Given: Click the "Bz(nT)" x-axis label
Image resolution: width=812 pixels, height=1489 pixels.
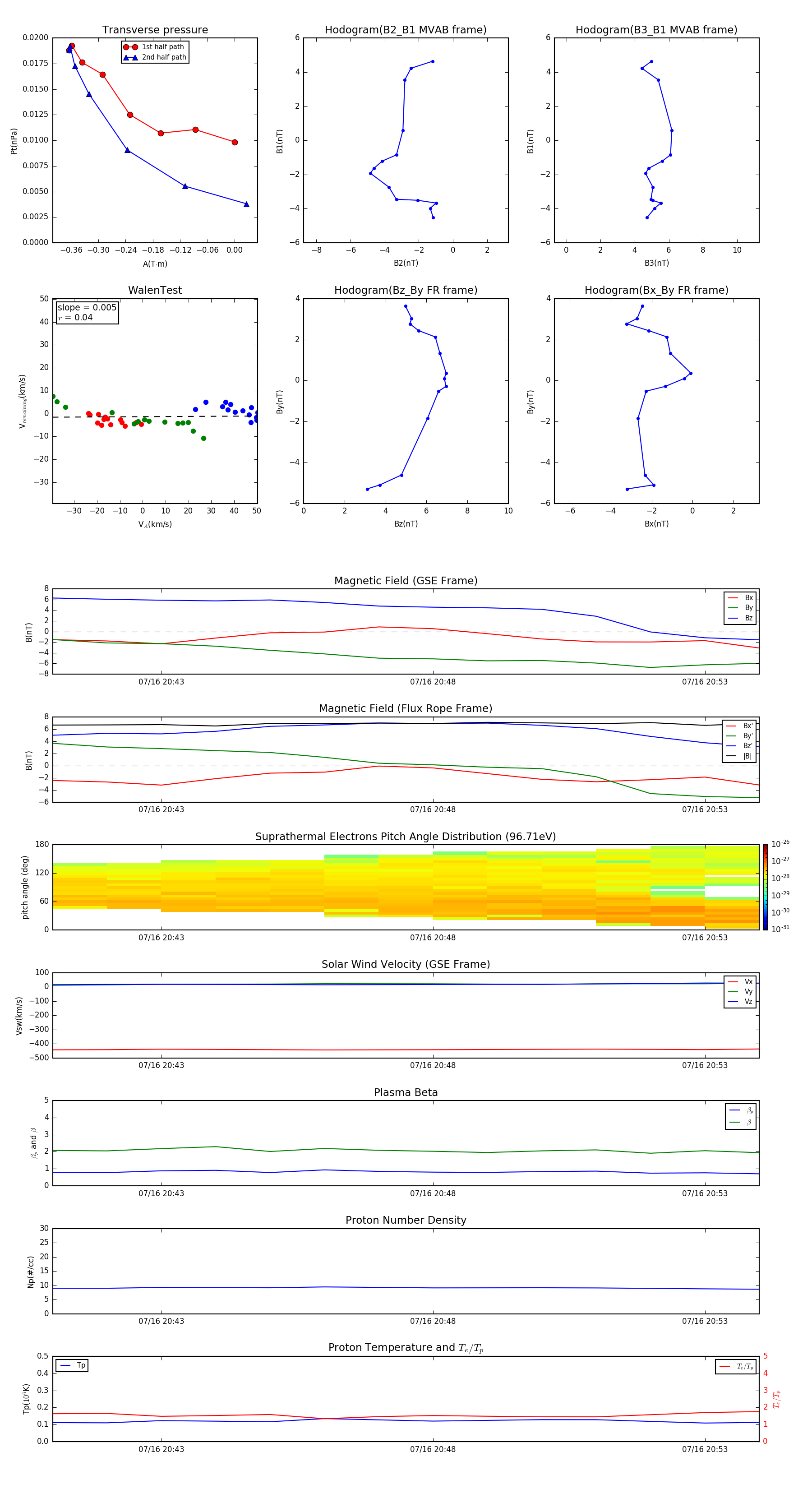Looking at the screenshot, I should (x=406, y=524).
